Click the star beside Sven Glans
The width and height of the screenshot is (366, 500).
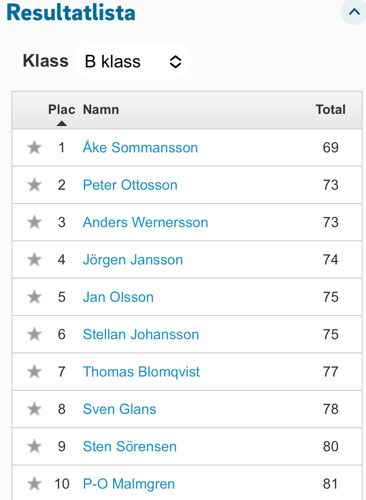coord(34,409)
